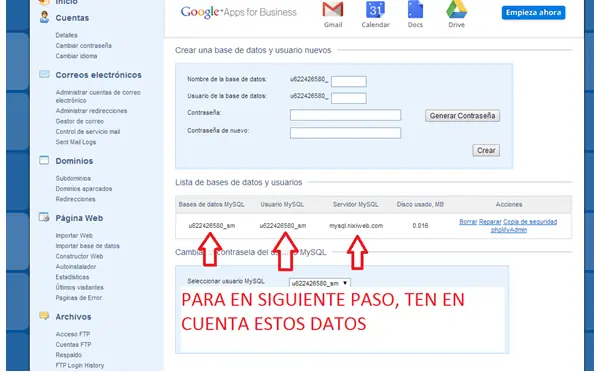This screenshot has height=373, width=594.
Task: Open FTP Login History in sidebar
Action: click(x=80, y=365)
